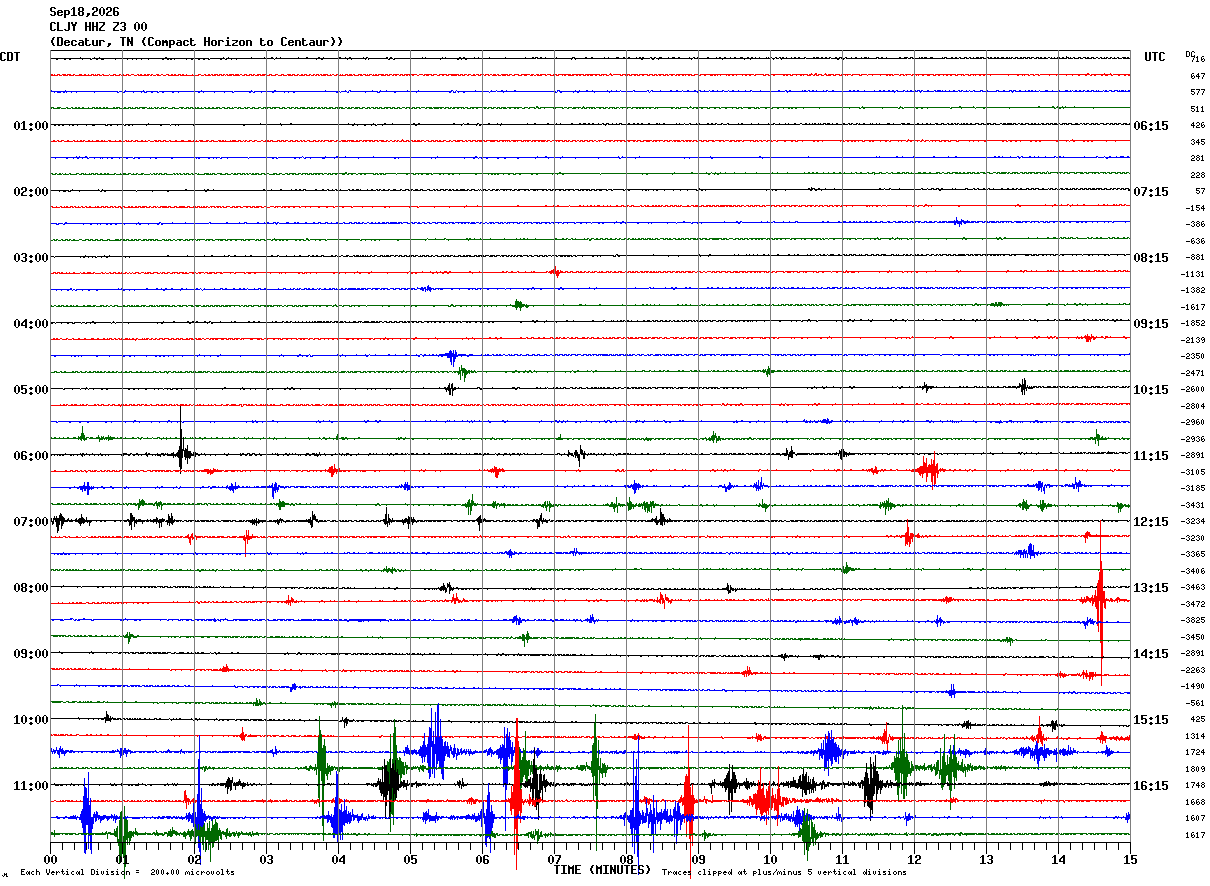Screen dimensions: 1210x886
Task: Click the 06:00 CDT row label
Action: [x=31, y=456]
